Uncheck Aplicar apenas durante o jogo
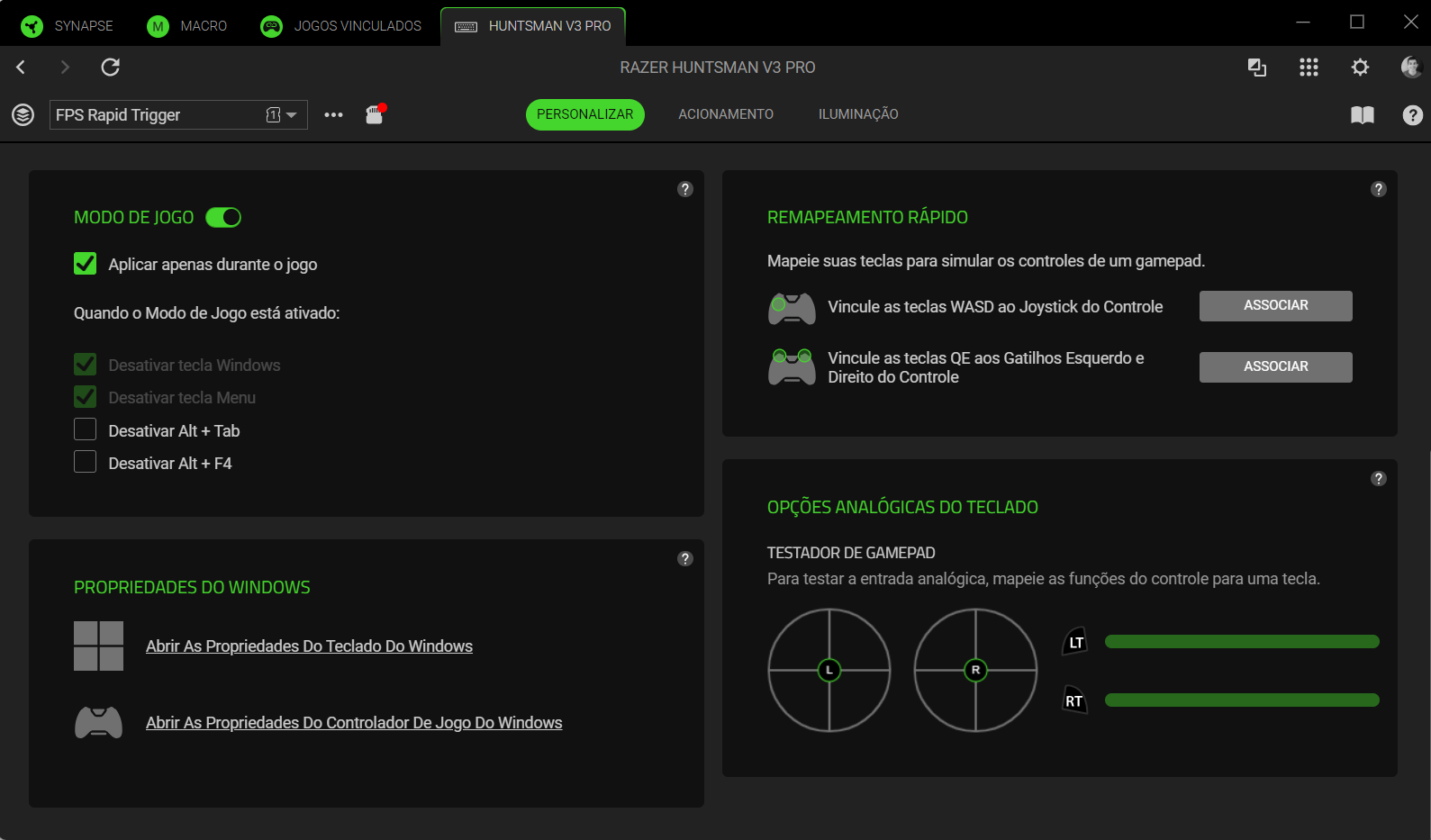This screenshot has width=1431, height=840. (86, 264)
